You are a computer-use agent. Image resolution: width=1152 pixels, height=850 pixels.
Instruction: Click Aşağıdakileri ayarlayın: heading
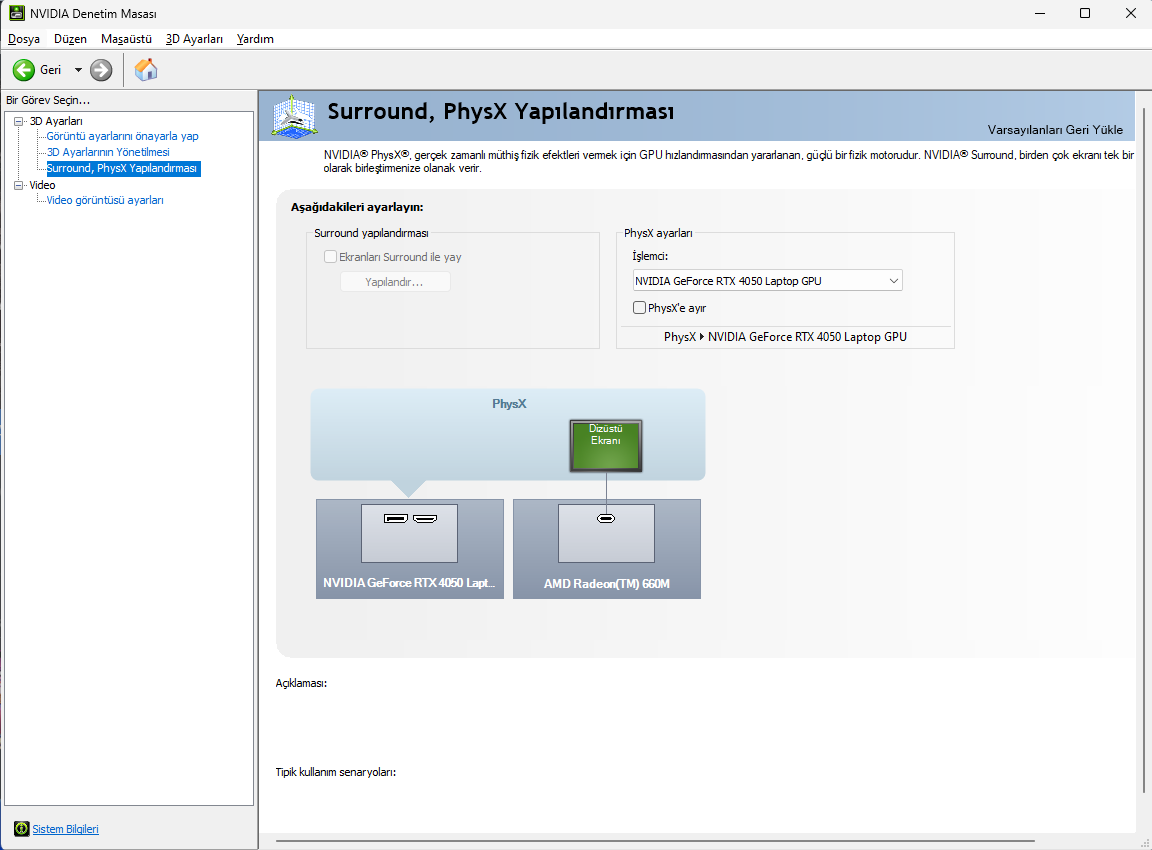point(357,207)
